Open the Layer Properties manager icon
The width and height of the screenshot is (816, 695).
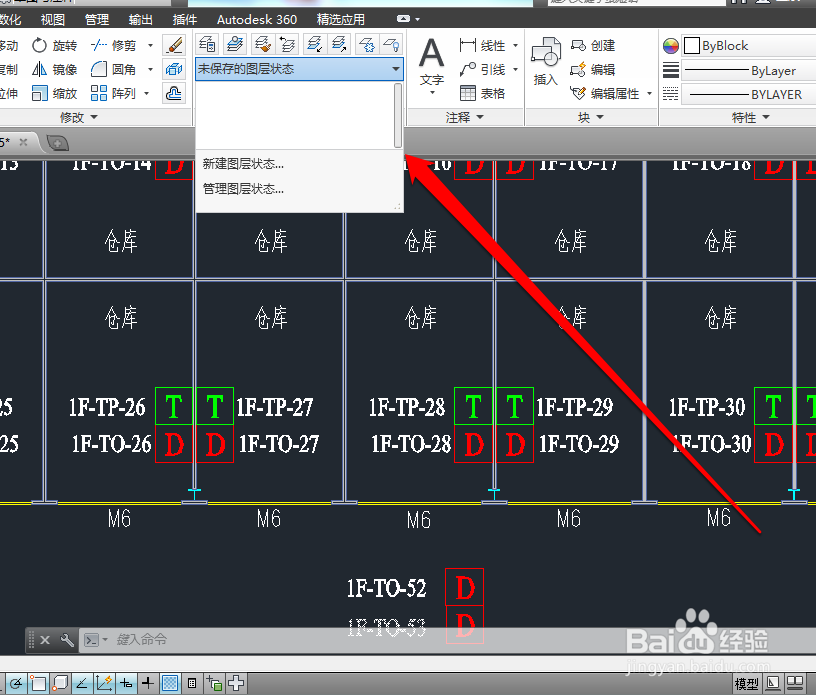207,44
